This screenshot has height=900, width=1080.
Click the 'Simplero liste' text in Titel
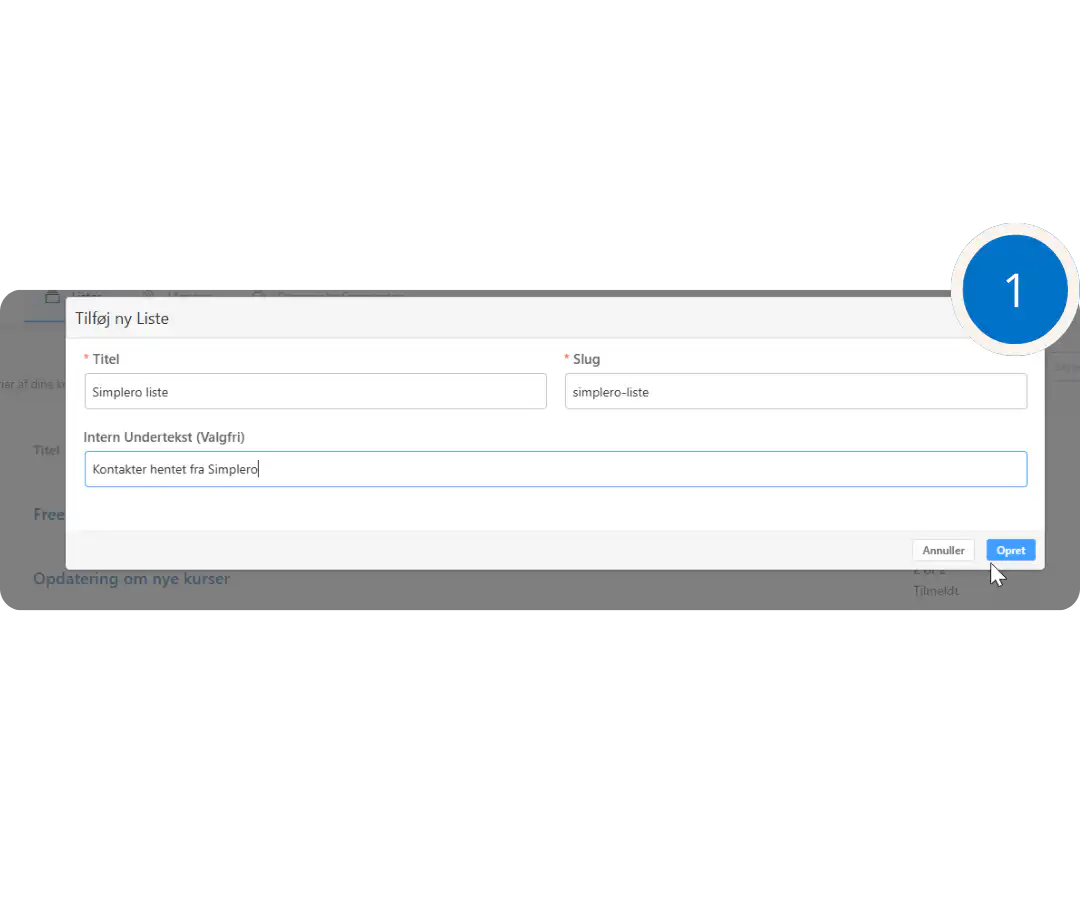pos(130,392)
